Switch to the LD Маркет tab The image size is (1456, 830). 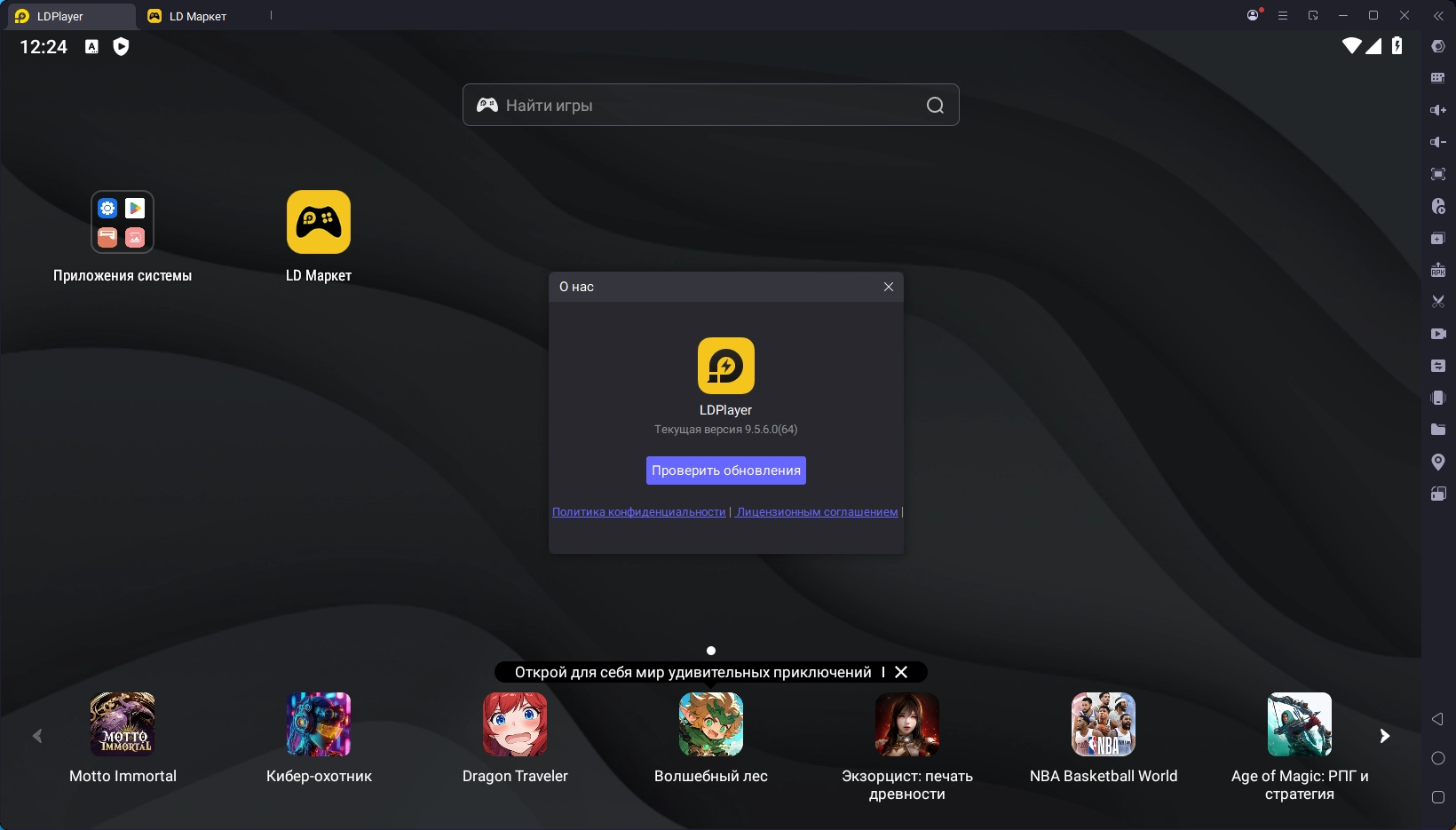[187, 16]
